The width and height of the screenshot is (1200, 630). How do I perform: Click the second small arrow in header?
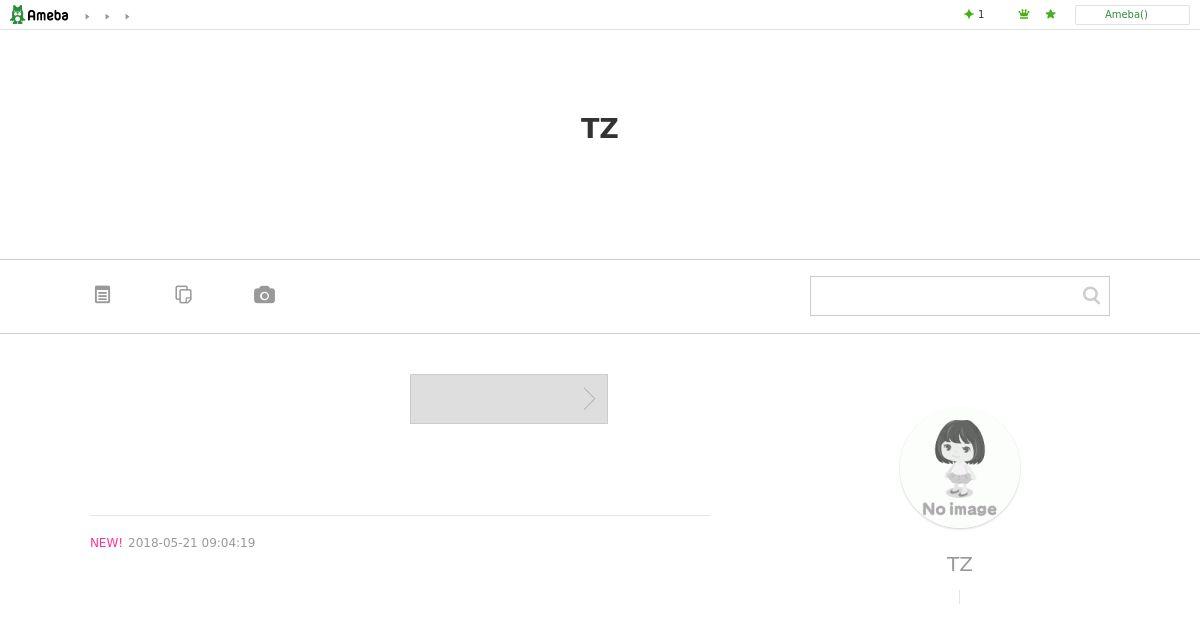pos(107,16)
